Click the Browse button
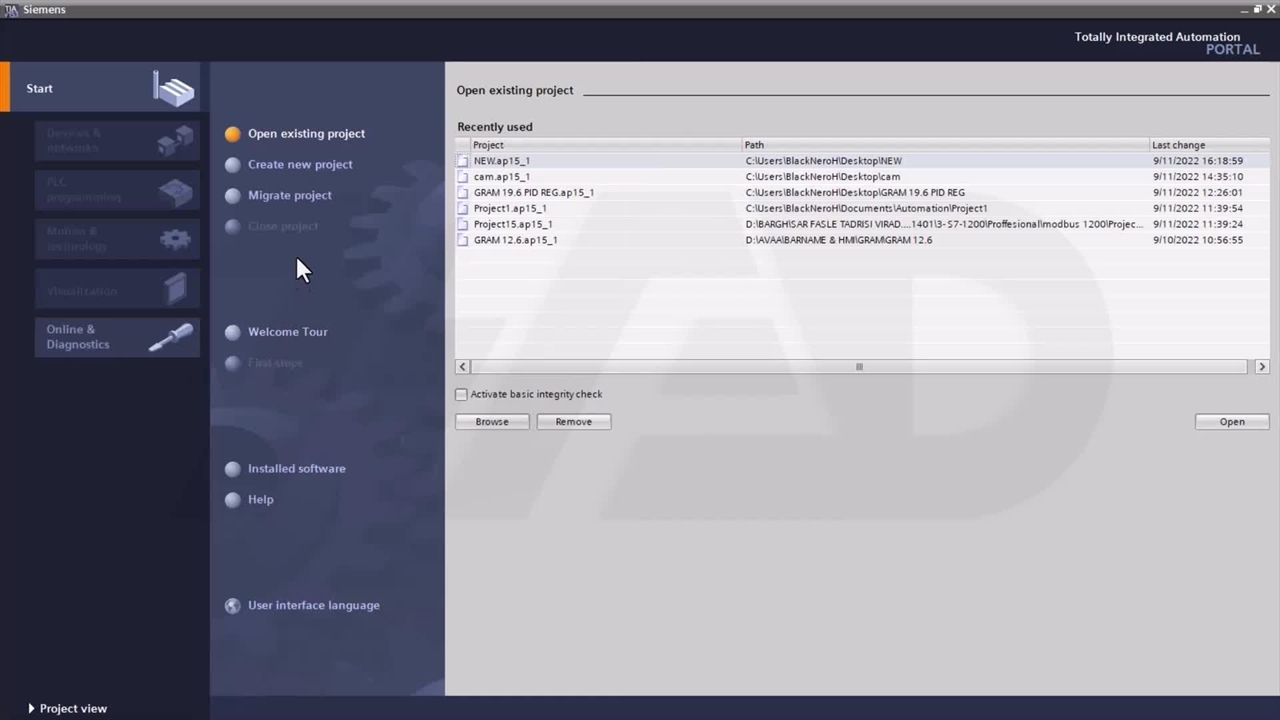The height and width of the screenshot is (720, 1280). (492, 422)
